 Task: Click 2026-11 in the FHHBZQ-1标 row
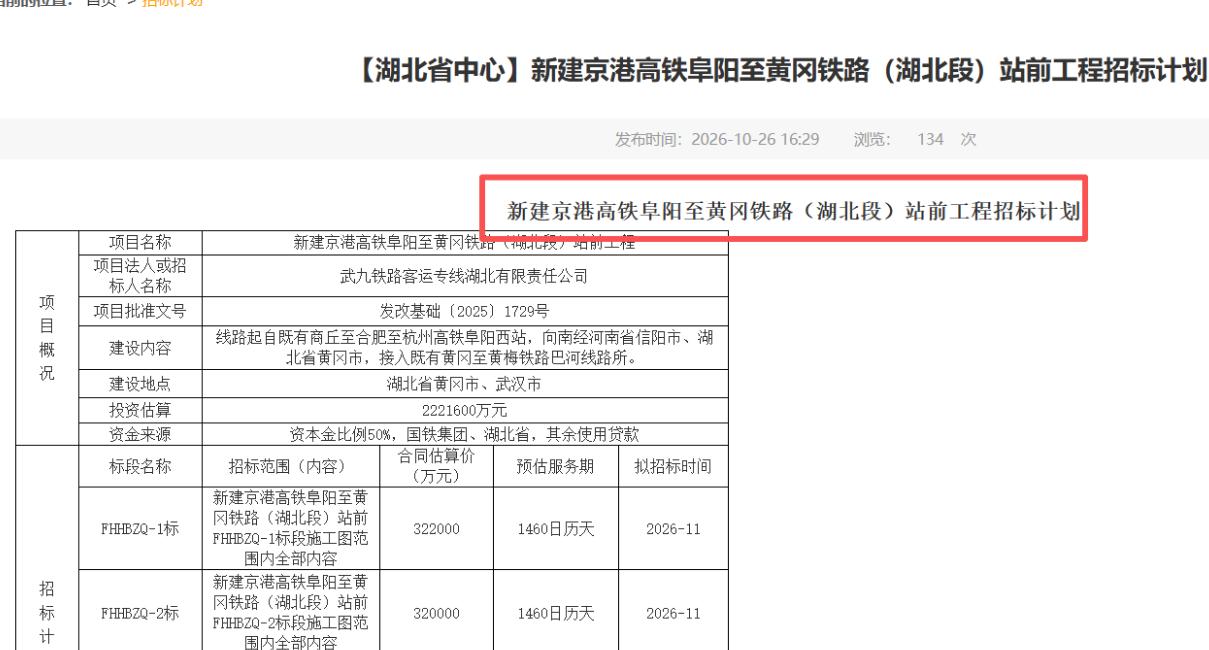pos(673,529)
